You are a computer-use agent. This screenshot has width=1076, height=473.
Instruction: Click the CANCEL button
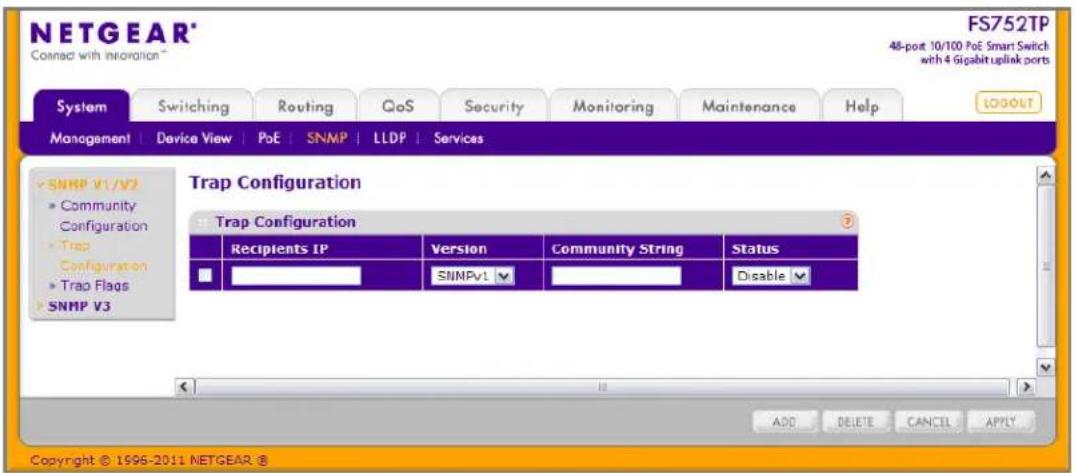(x=928, y=420)
